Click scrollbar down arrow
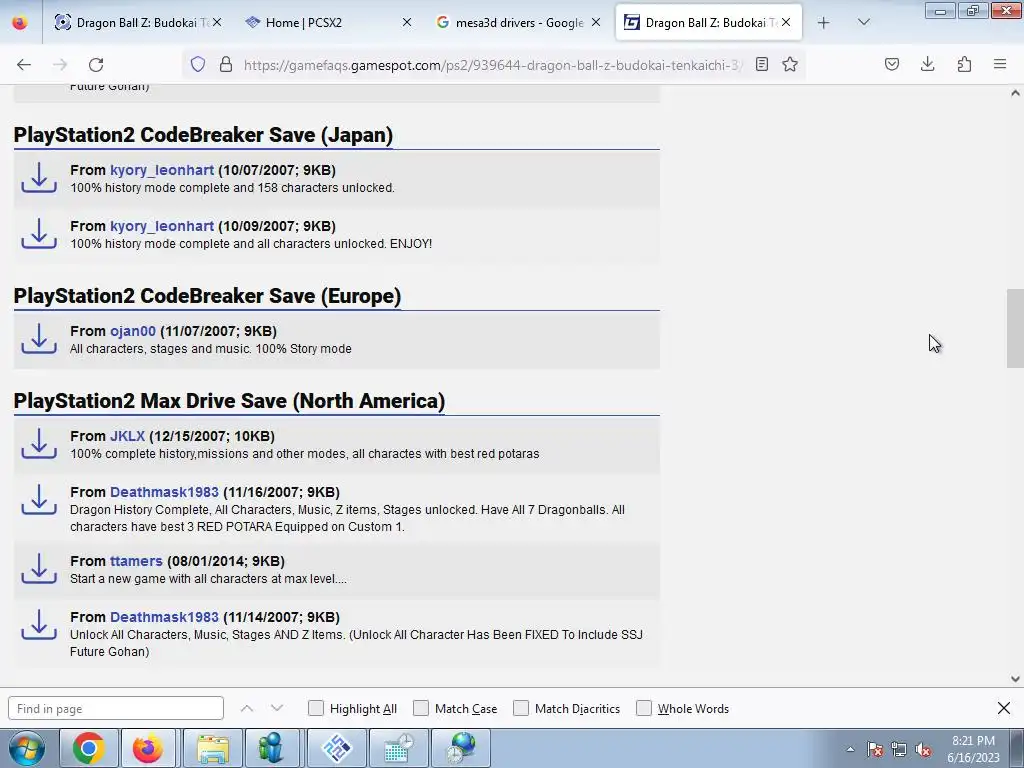 click(x=1015, y=679)
